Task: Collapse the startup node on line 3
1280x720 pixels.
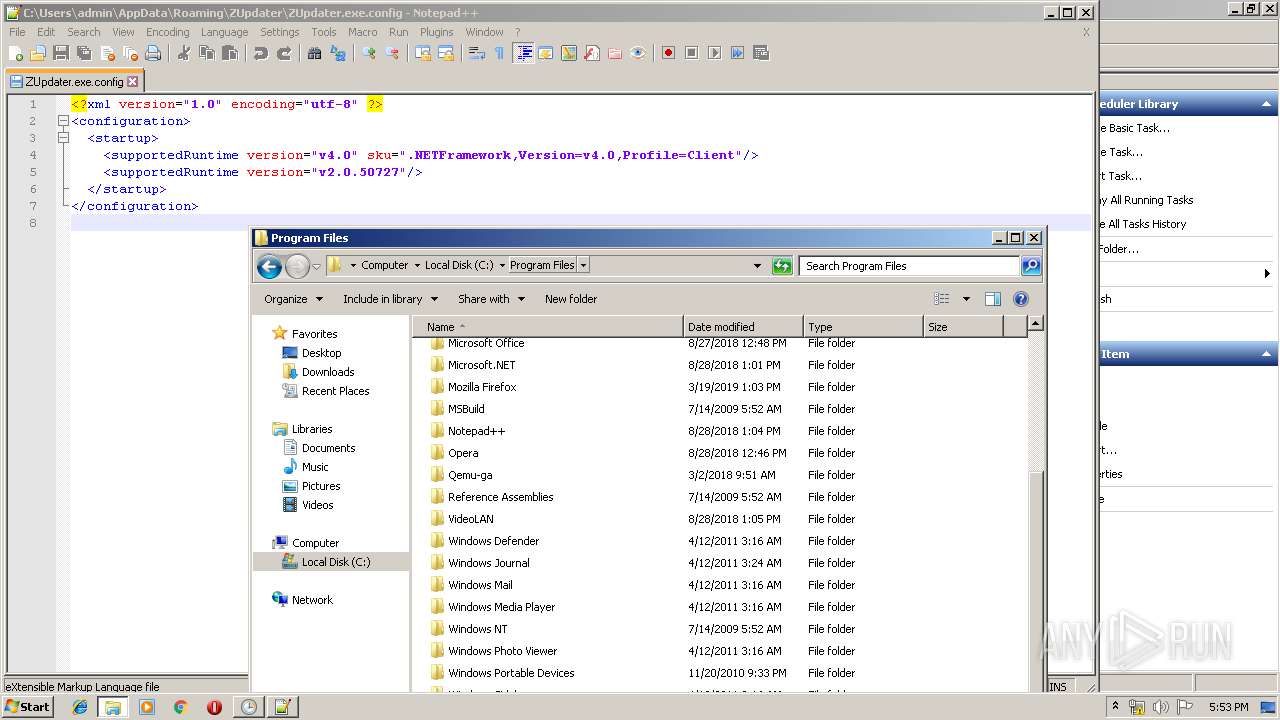Action: point(63,138)
